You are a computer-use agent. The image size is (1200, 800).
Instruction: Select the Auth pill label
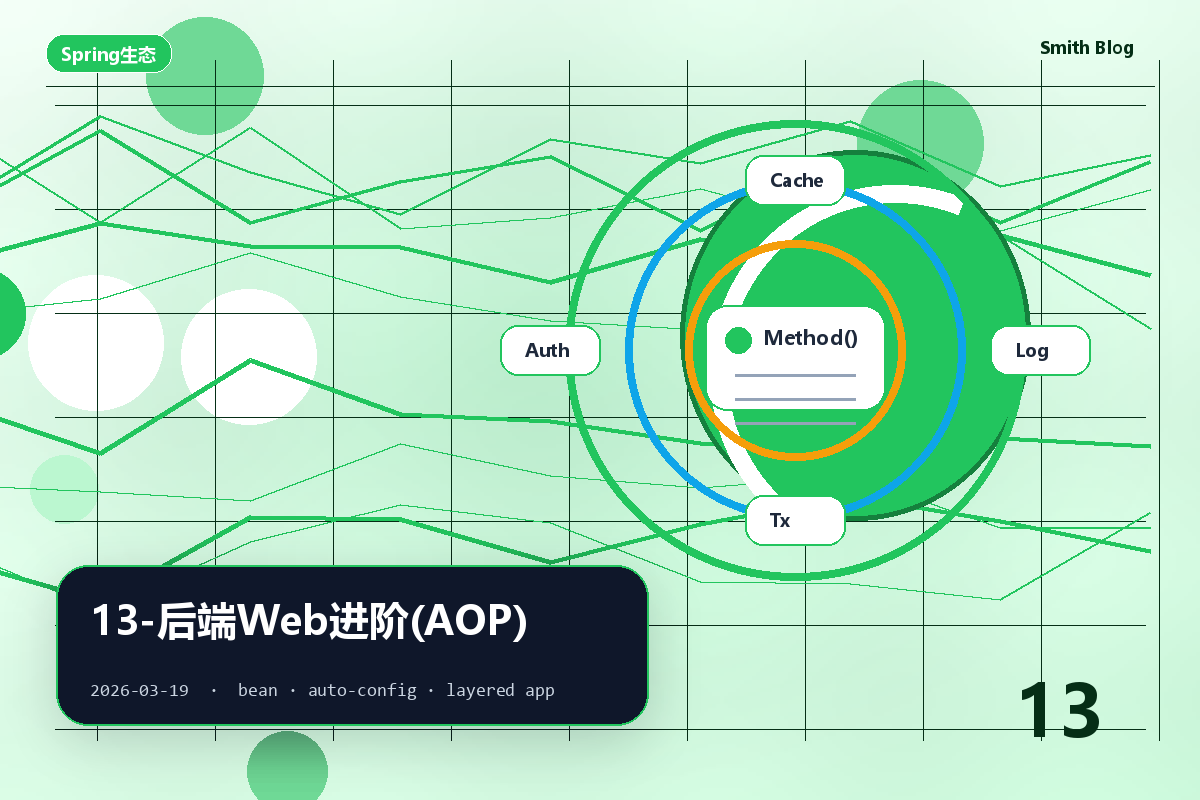click(x=550, y=350)
